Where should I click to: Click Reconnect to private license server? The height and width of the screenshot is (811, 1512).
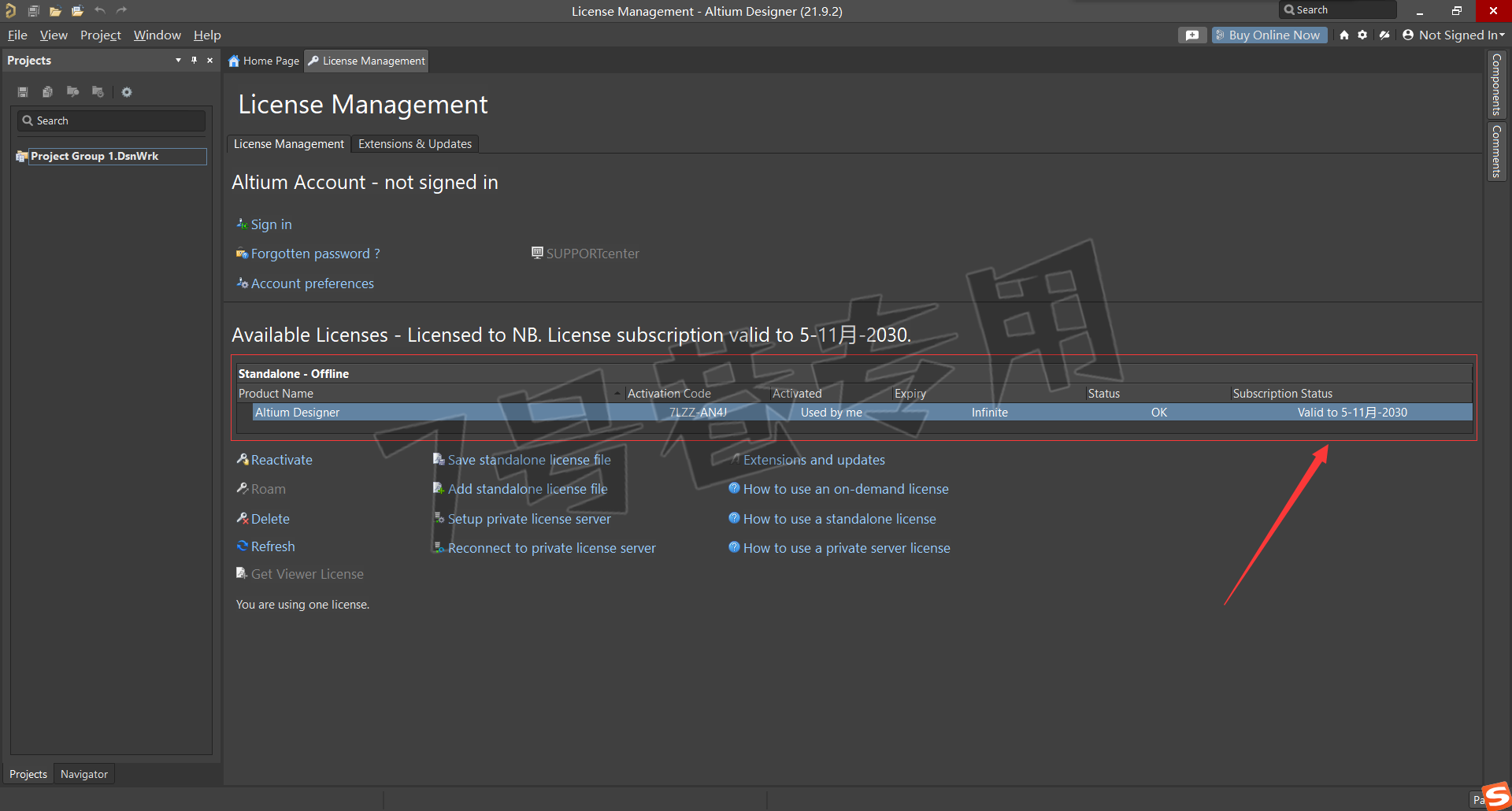pos(544,548)
